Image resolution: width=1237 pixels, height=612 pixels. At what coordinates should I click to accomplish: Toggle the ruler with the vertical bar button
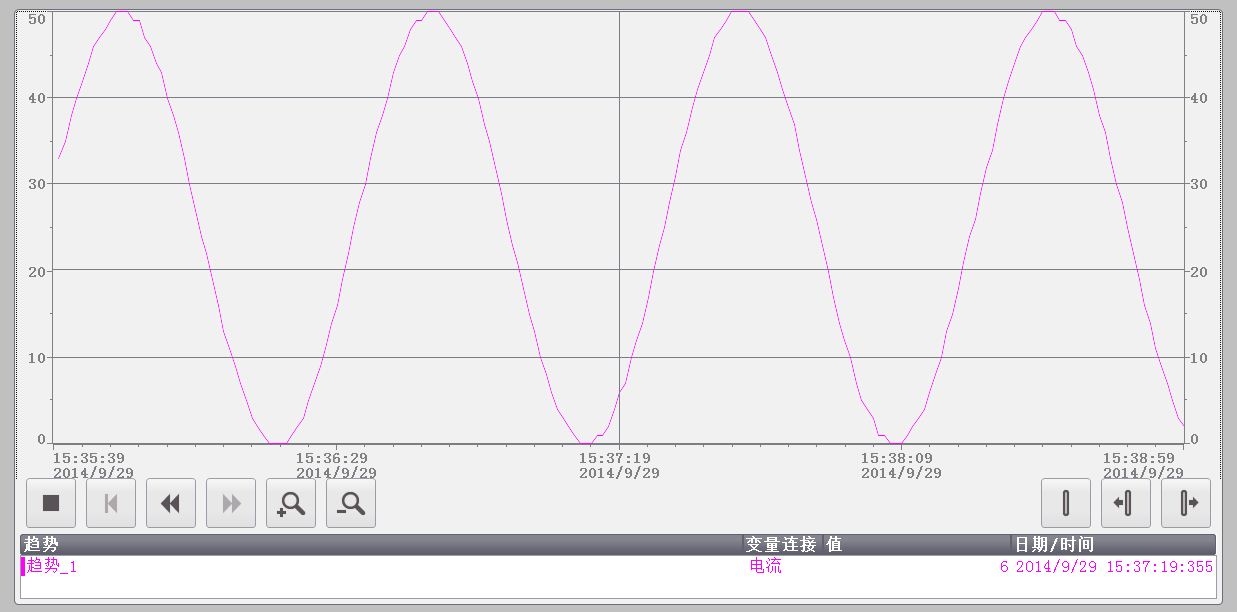(1066, 503)
